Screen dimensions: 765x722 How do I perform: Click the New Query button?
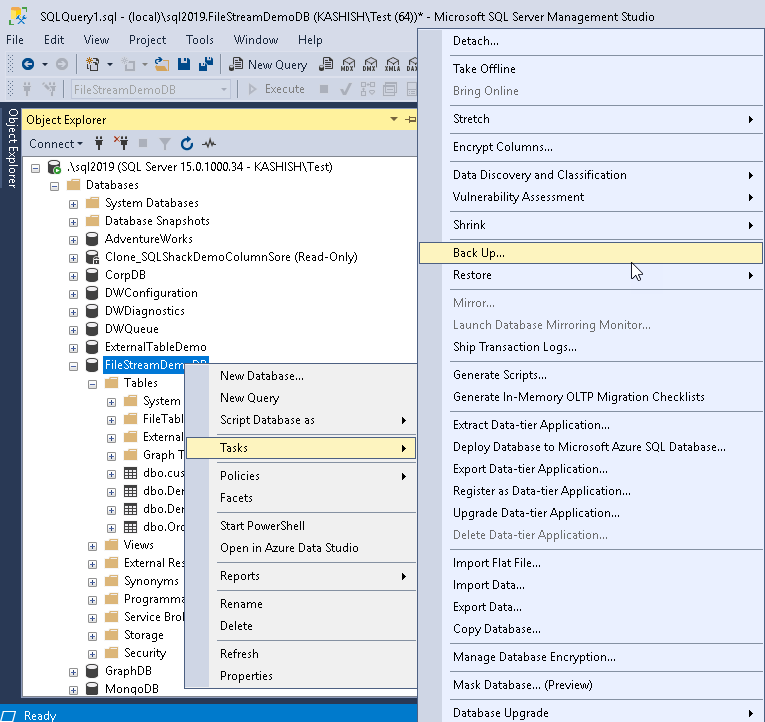tap(269, 64)
